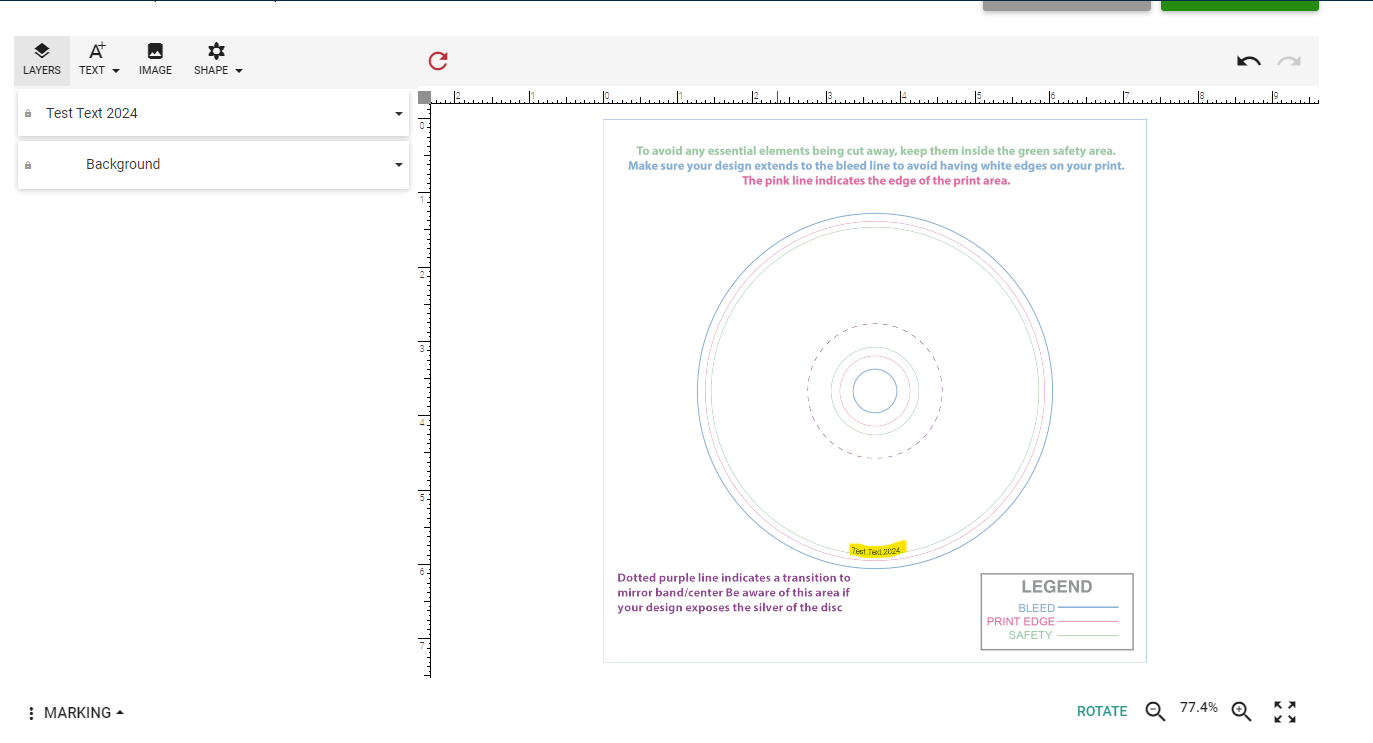The height and width of the screenshot is (743, 1373).
Task: Click the SAFETY legend entry
Action: [1063, 636]
